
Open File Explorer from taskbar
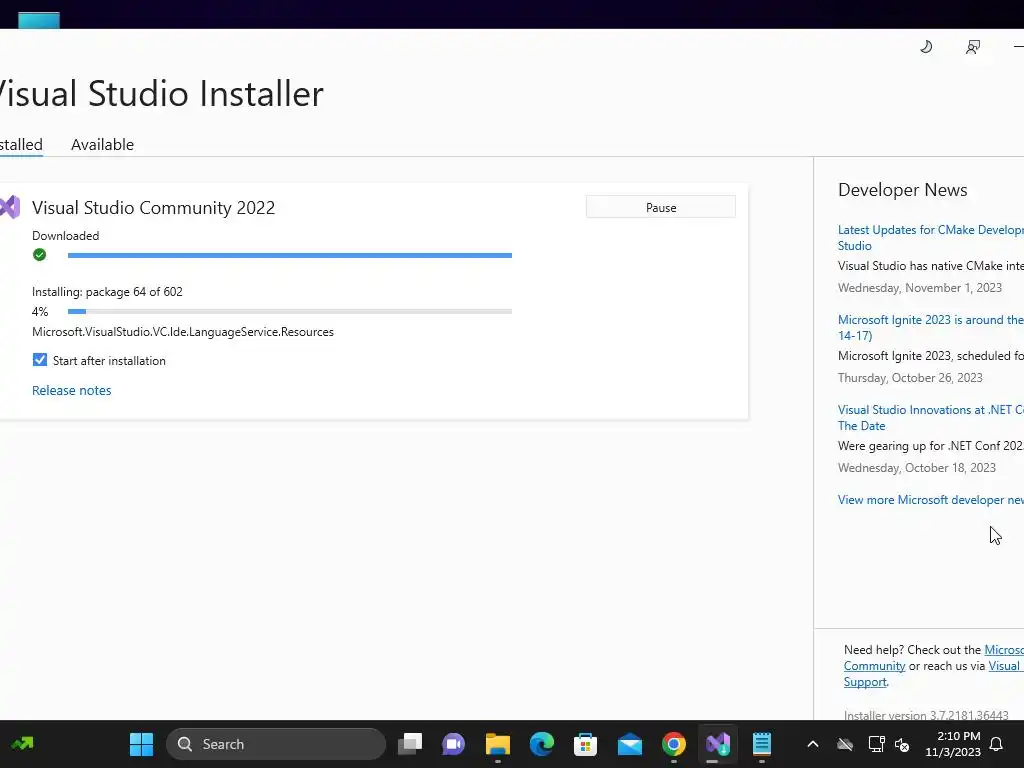click(498, 744)
